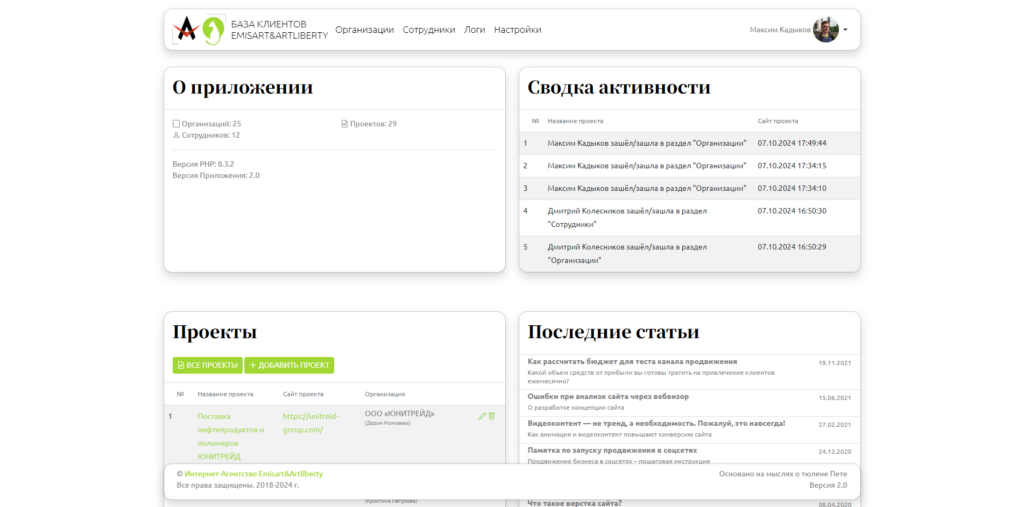
Task: Click the red-black A logo icon
Action: [185, 29]
